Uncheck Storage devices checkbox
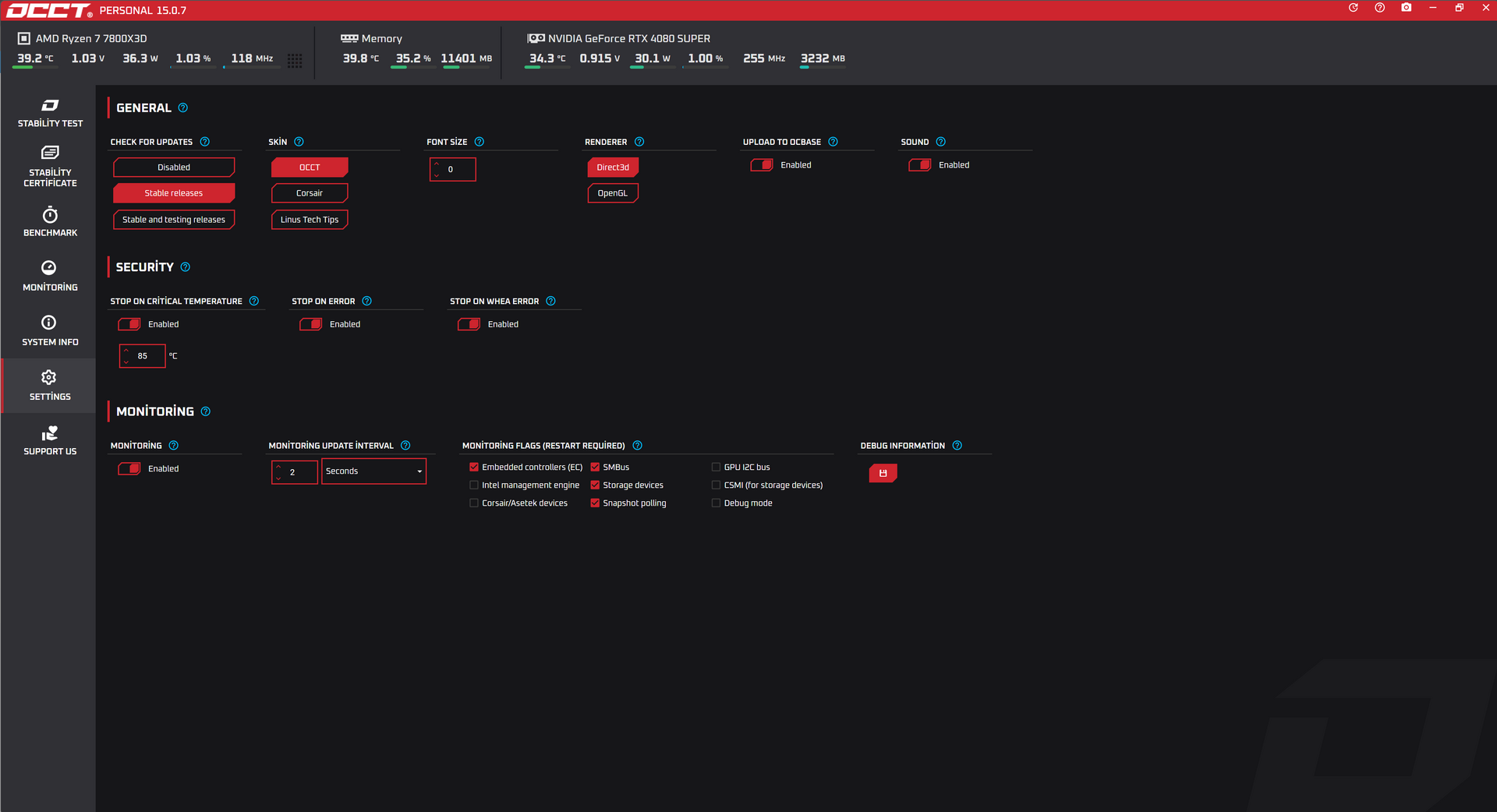The image size is (1497, 812). click(x=595, y=485)
